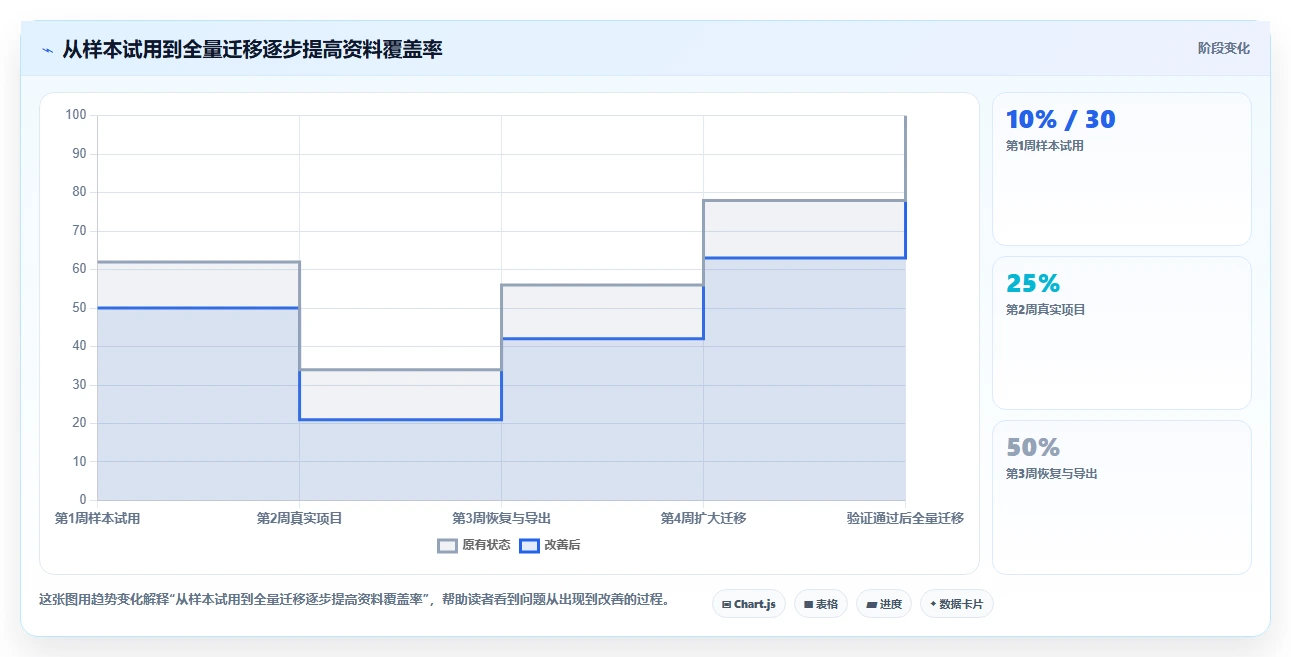Click the 第1周样本试用 caption in the first card

coord(1045,146)
